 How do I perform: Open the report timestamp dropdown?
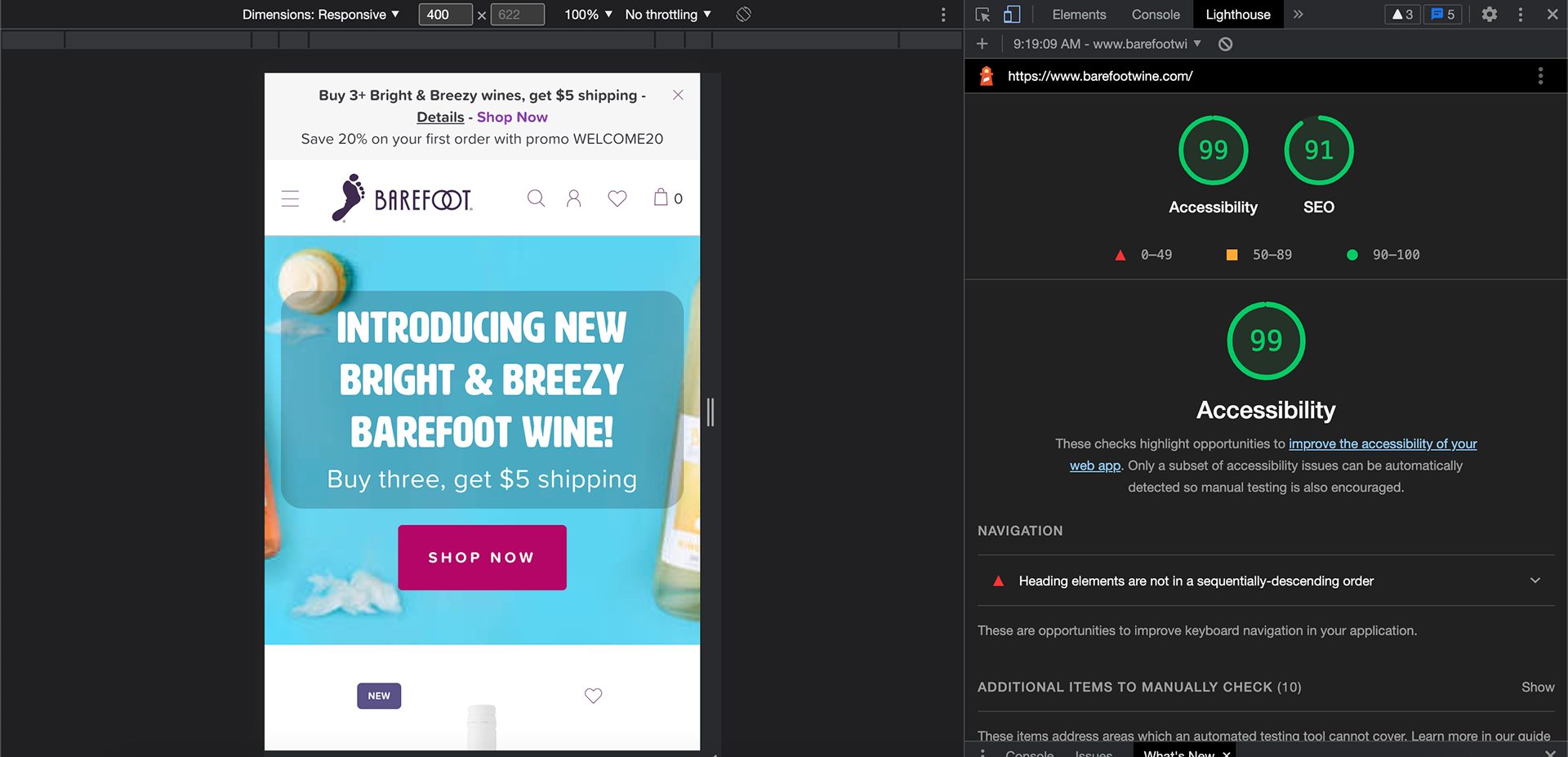pyautogui.click(x=1107, y=44)
